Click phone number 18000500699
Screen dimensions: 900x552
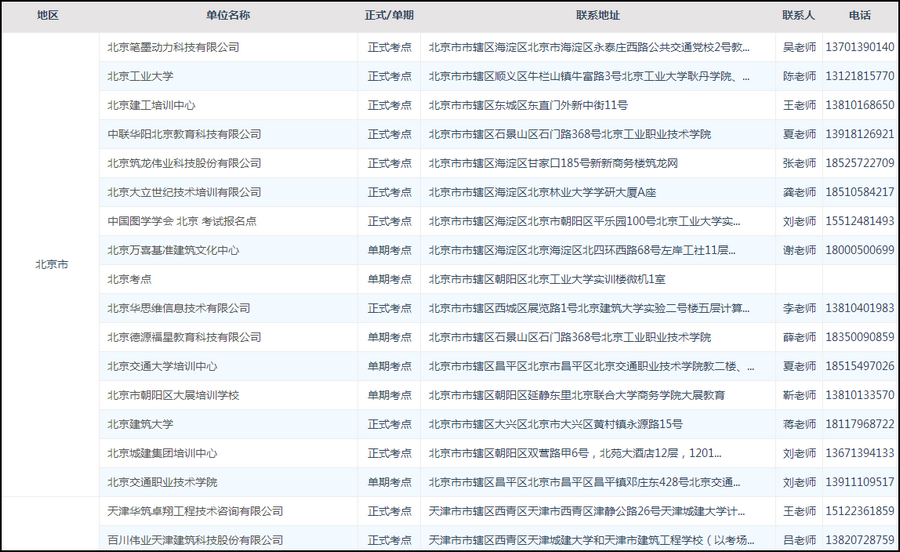point(860,250)
